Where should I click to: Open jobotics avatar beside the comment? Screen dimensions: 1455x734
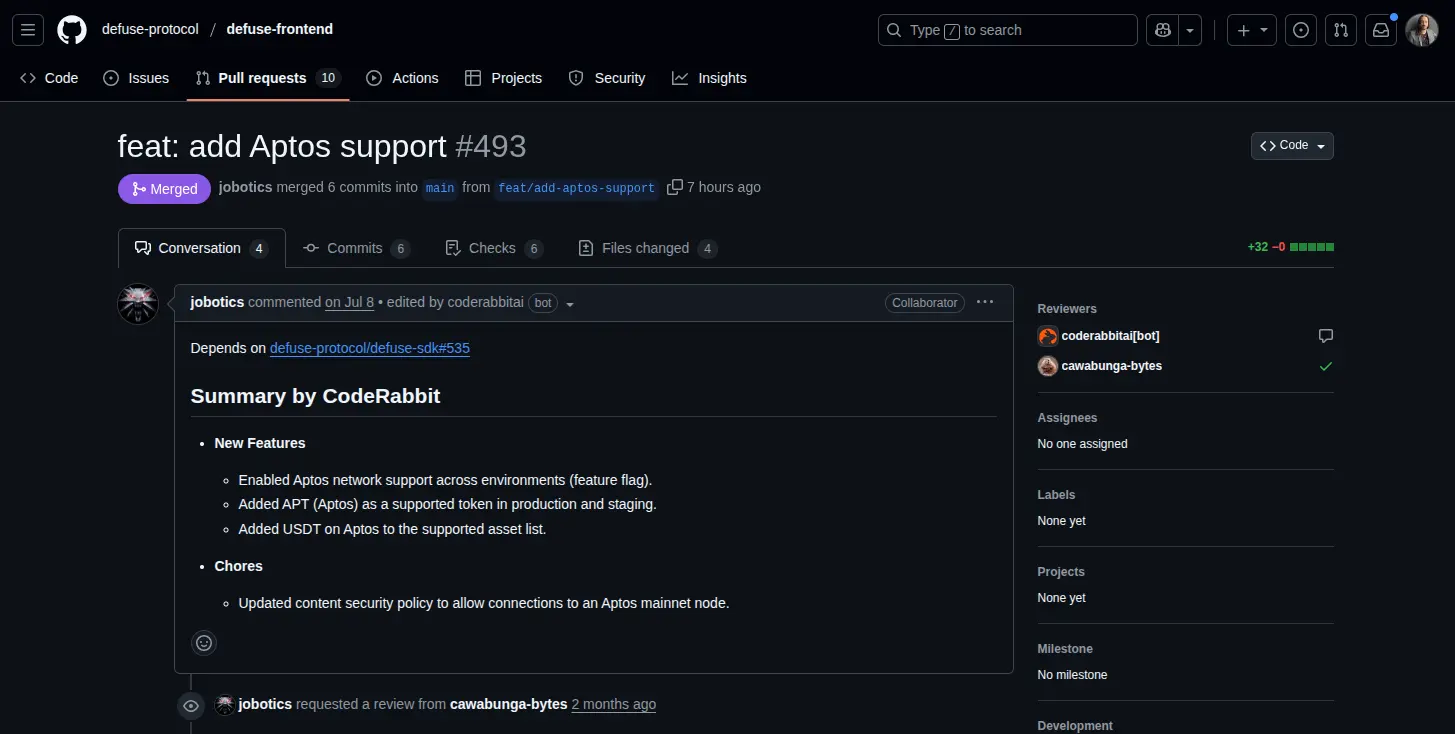tap(138, 304)
